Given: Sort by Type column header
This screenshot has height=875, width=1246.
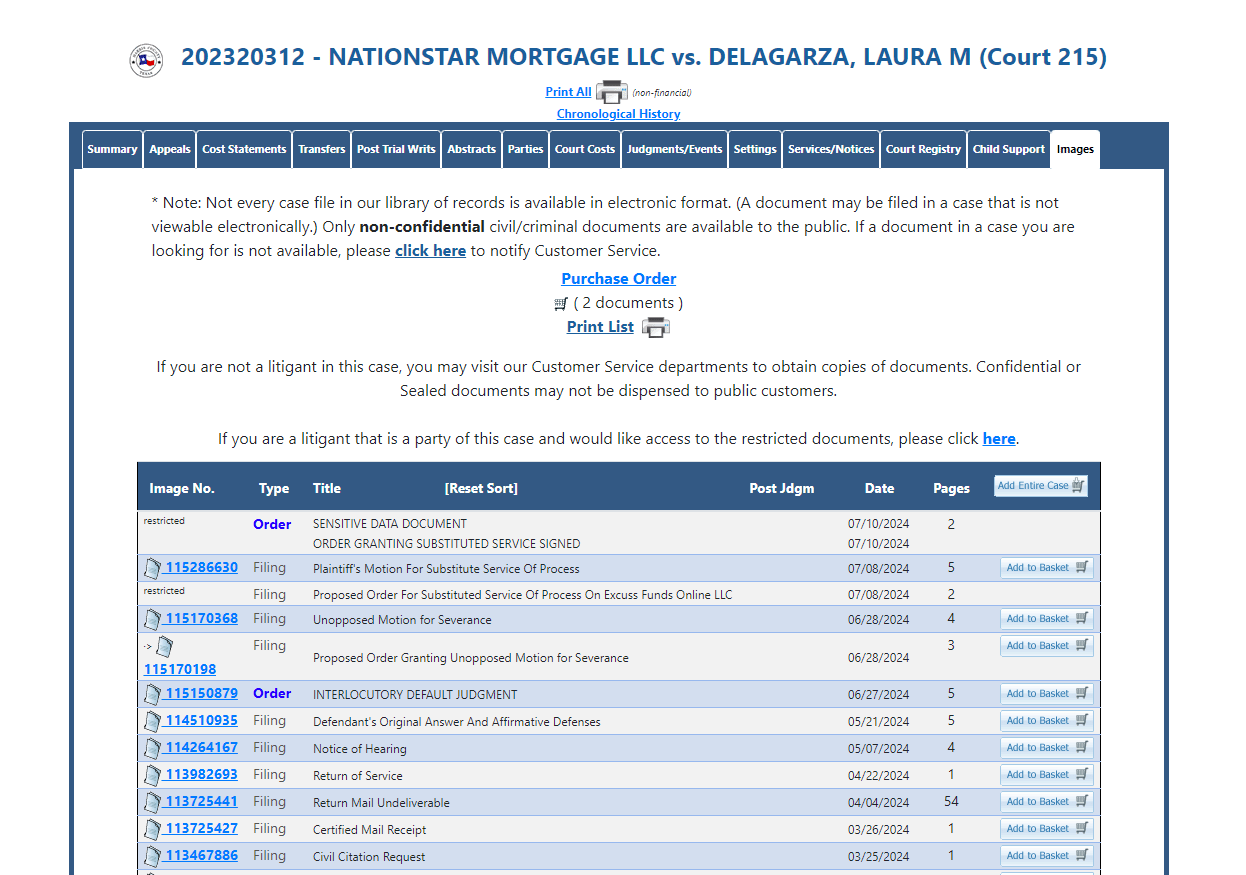Looking at the screenshot, I should (x=274, y=489).
